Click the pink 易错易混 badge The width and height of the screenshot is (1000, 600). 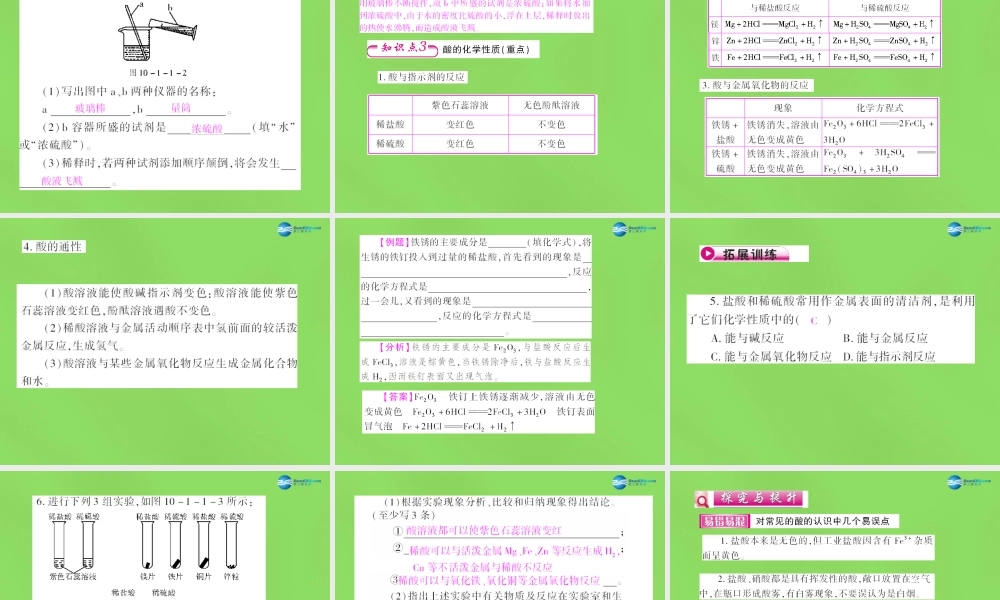point(724,519)
